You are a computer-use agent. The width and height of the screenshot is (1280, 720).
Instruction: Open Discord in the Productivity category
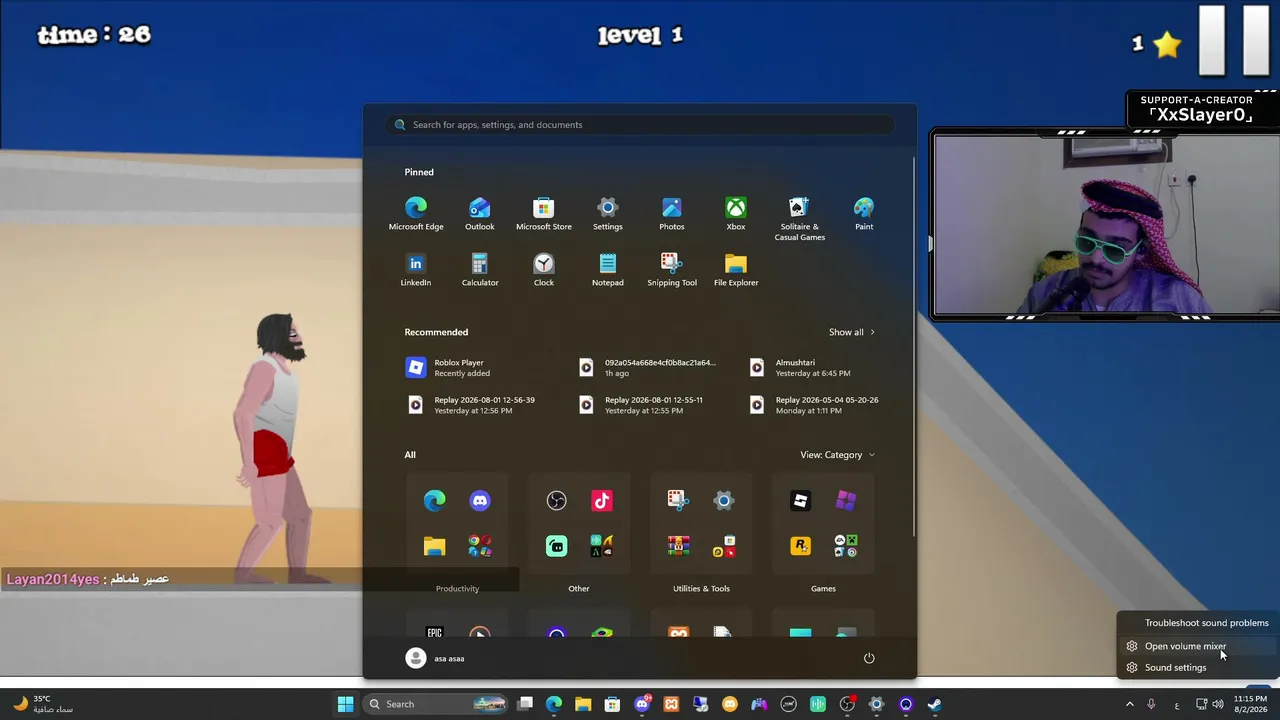point(480,500)
